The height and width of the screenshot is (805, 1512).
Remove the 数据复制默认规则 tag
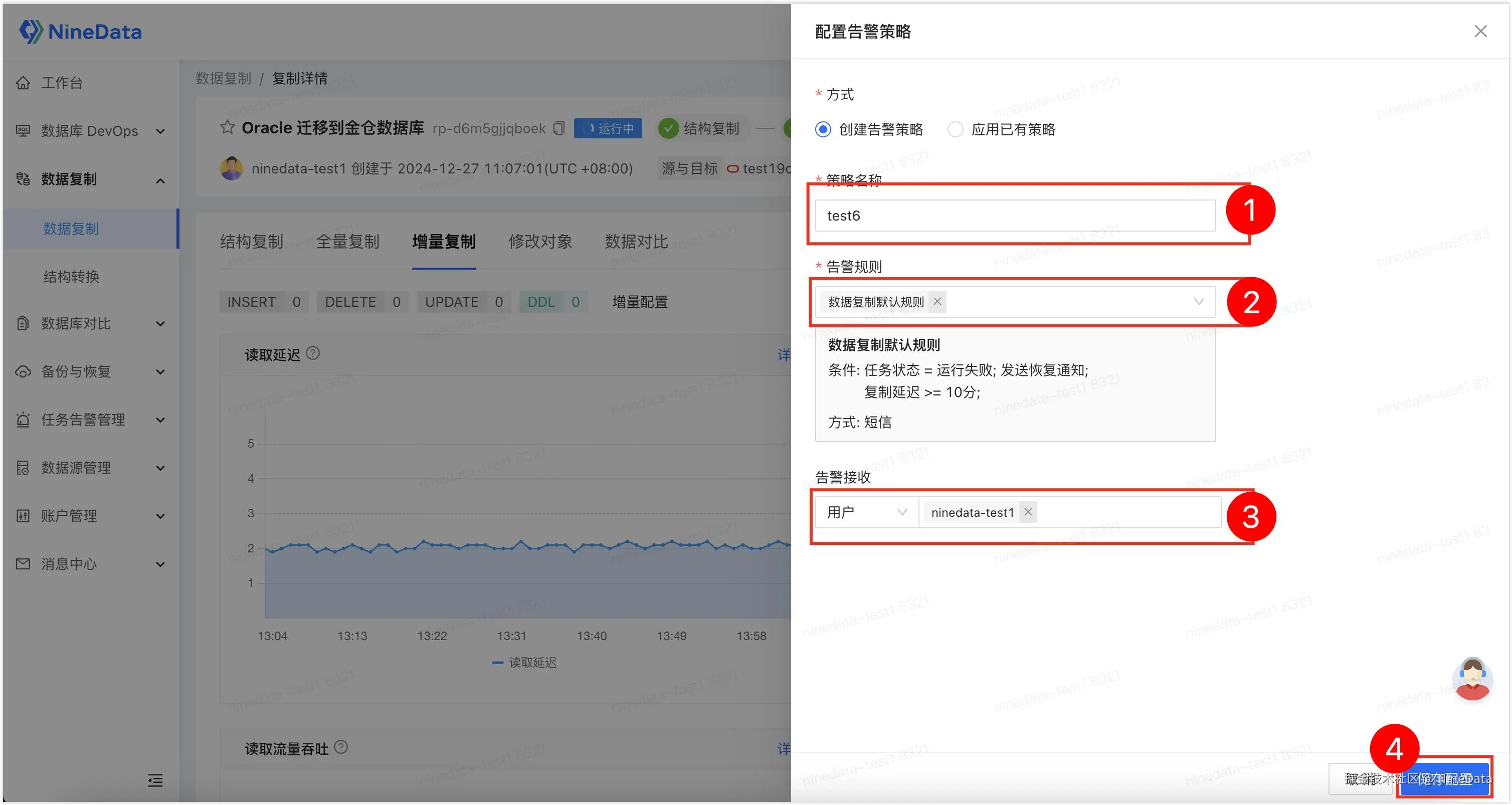937,302
